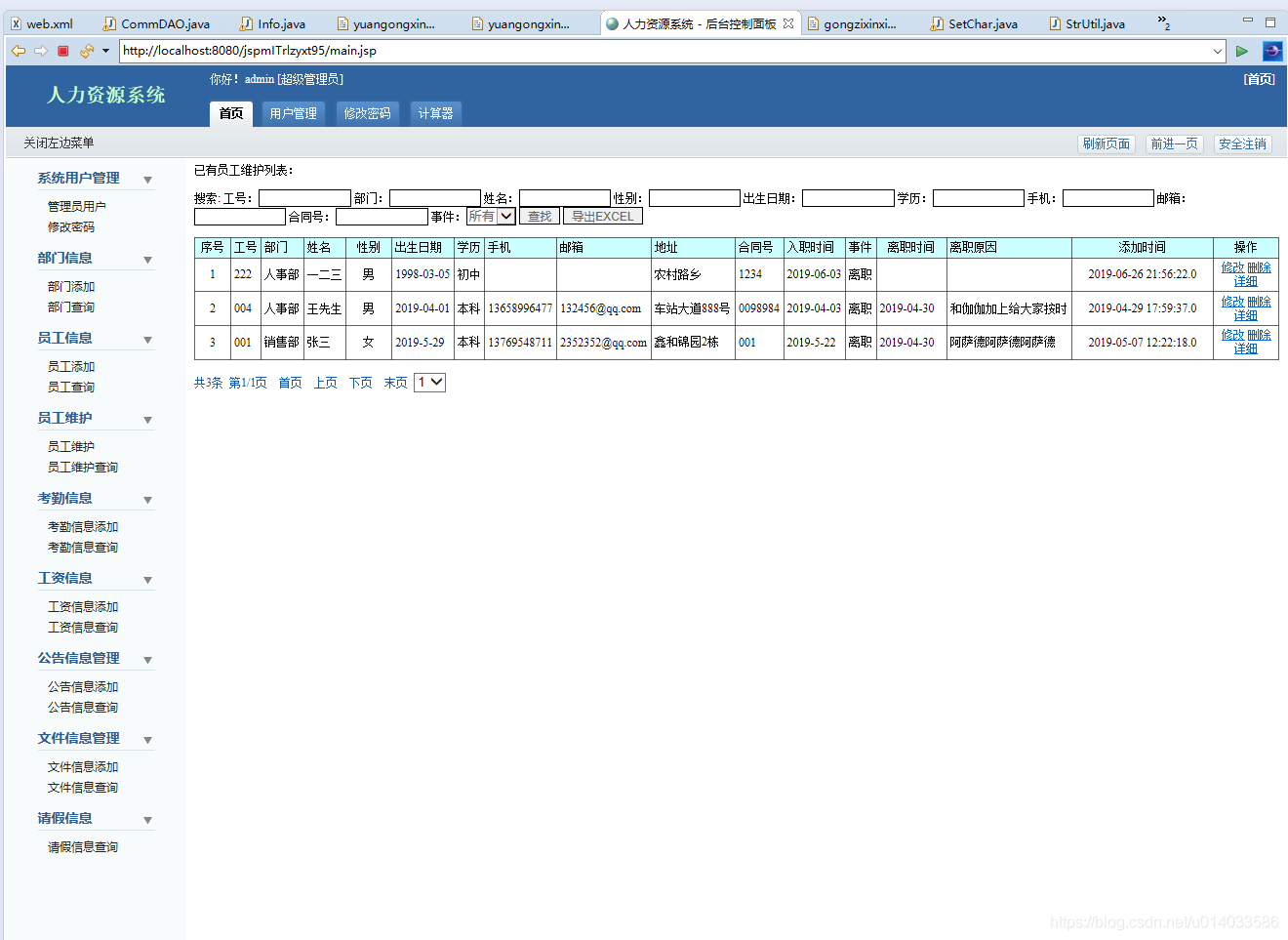The image size is (1288, 940).
Task: Click the red stop loading icon
Action: [x=63, y=51]
